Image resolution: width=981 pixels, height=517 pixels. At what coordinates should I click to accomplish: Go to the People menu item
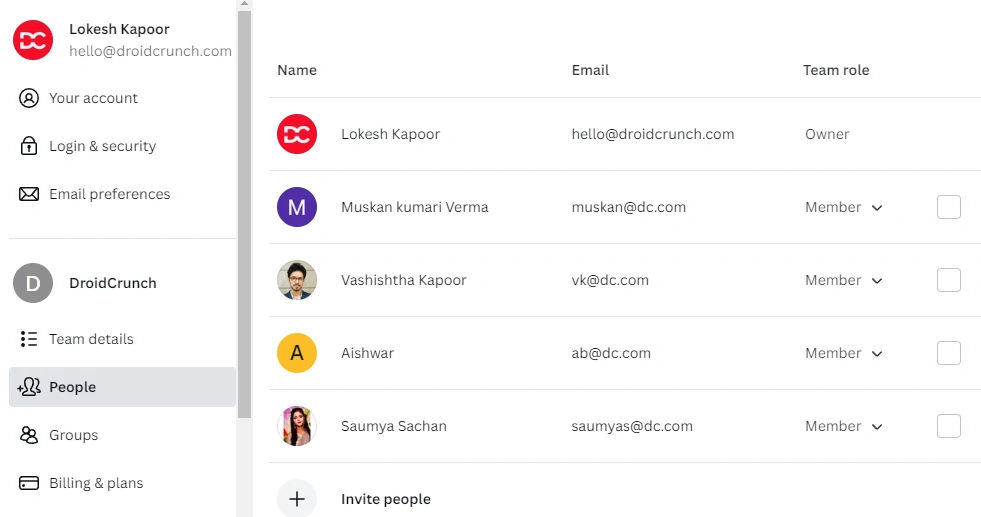point(123,387)
